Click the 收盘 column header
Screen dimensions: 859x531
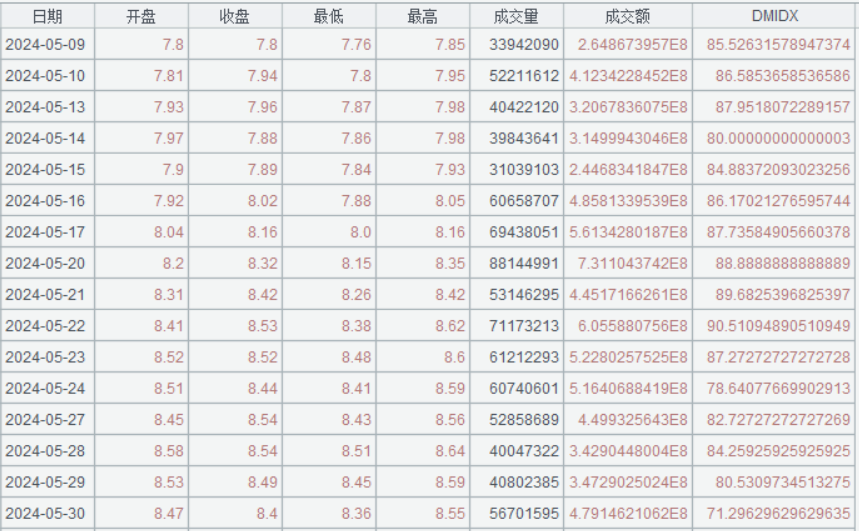pyautogui.click(x=235, y=16)
